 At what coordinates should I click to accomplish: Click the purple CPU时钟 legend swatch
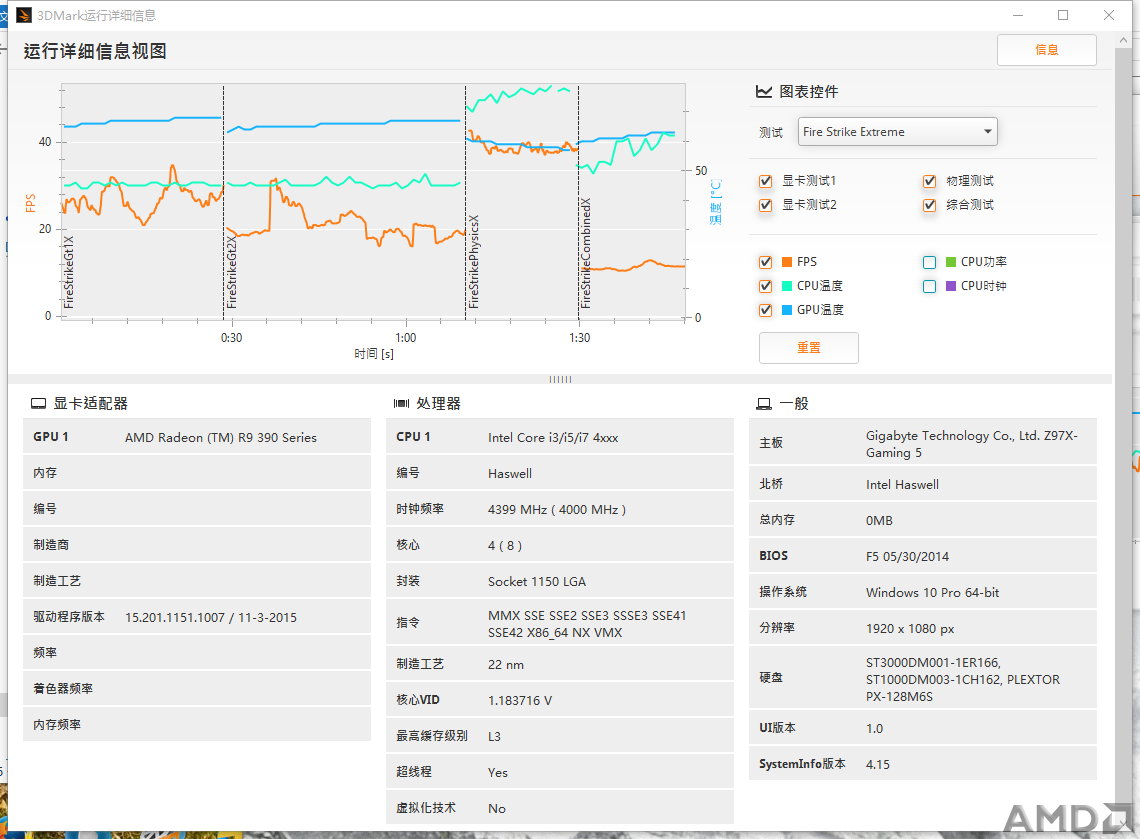(951, 286)
